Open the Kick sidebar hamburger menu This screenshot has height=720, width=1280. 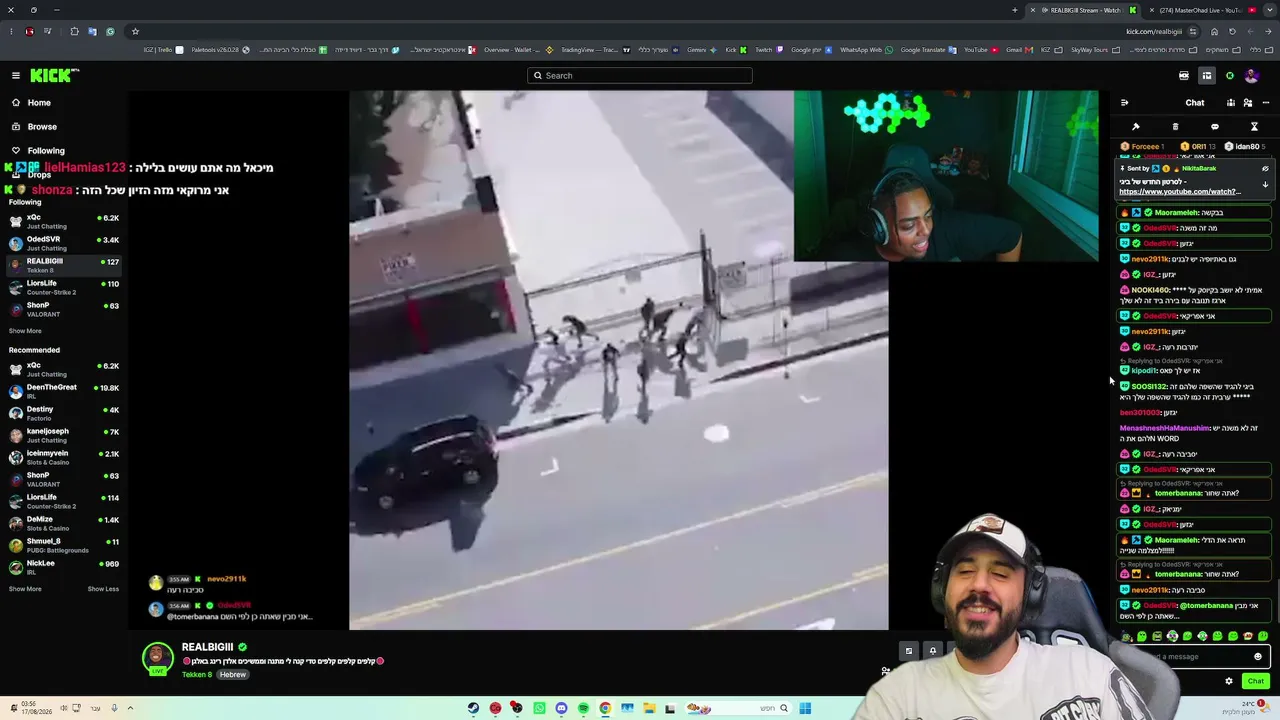(x=16, y=75)
